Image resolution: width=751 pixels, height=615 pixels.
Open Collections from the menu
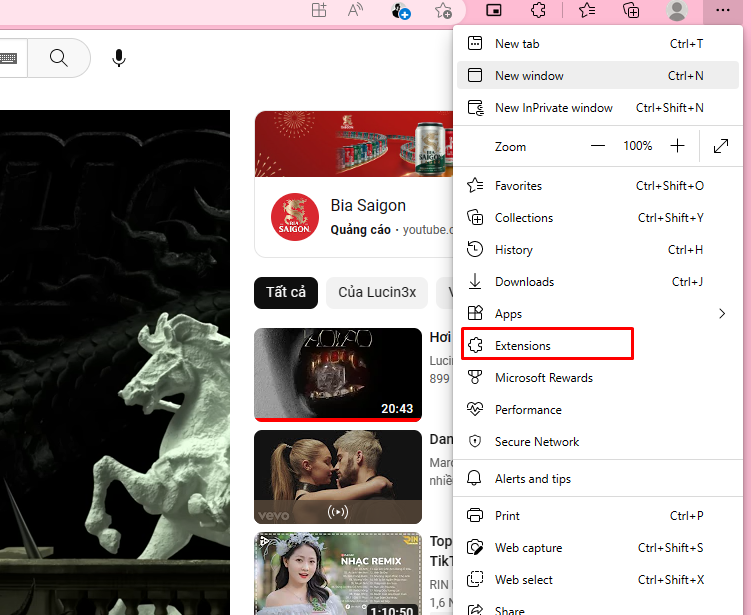pyautogui.click(x=598, y=217)
